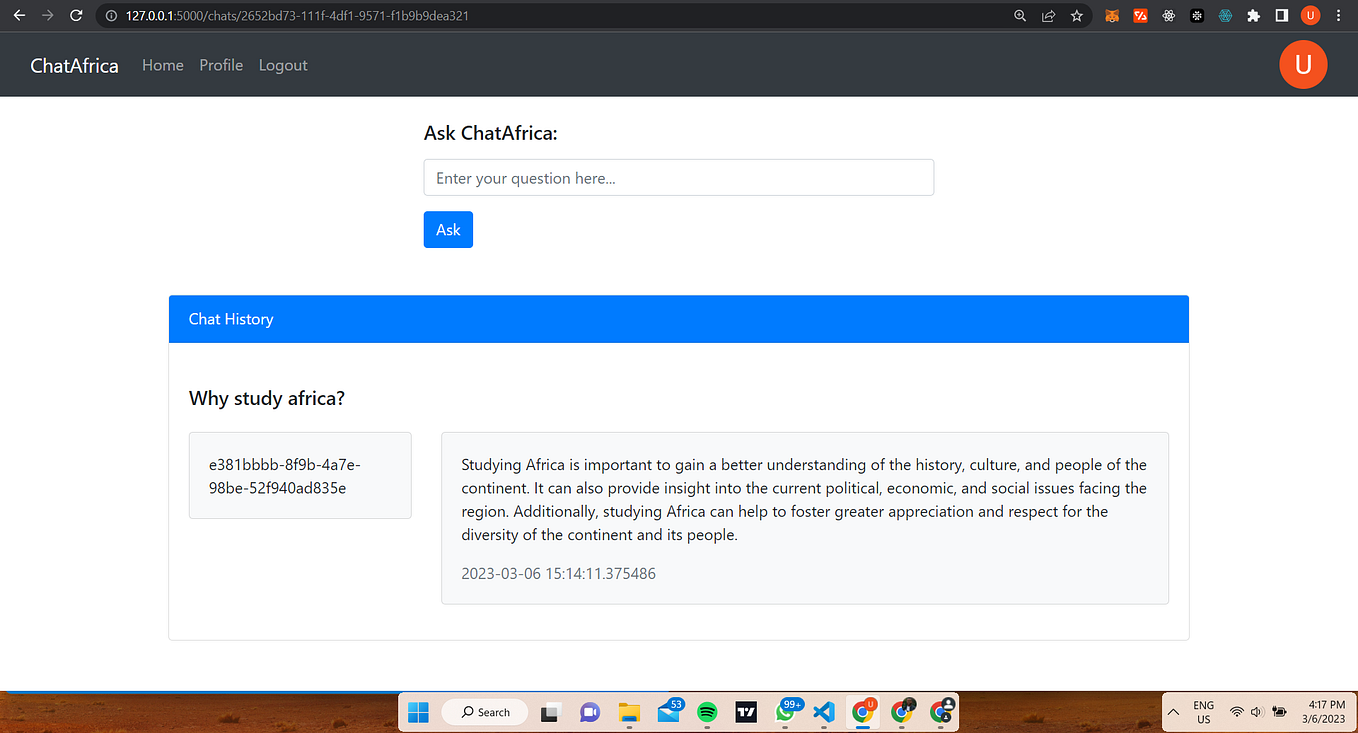
Task: Open the orange U avatar menu
Action: click(1303, 64)
